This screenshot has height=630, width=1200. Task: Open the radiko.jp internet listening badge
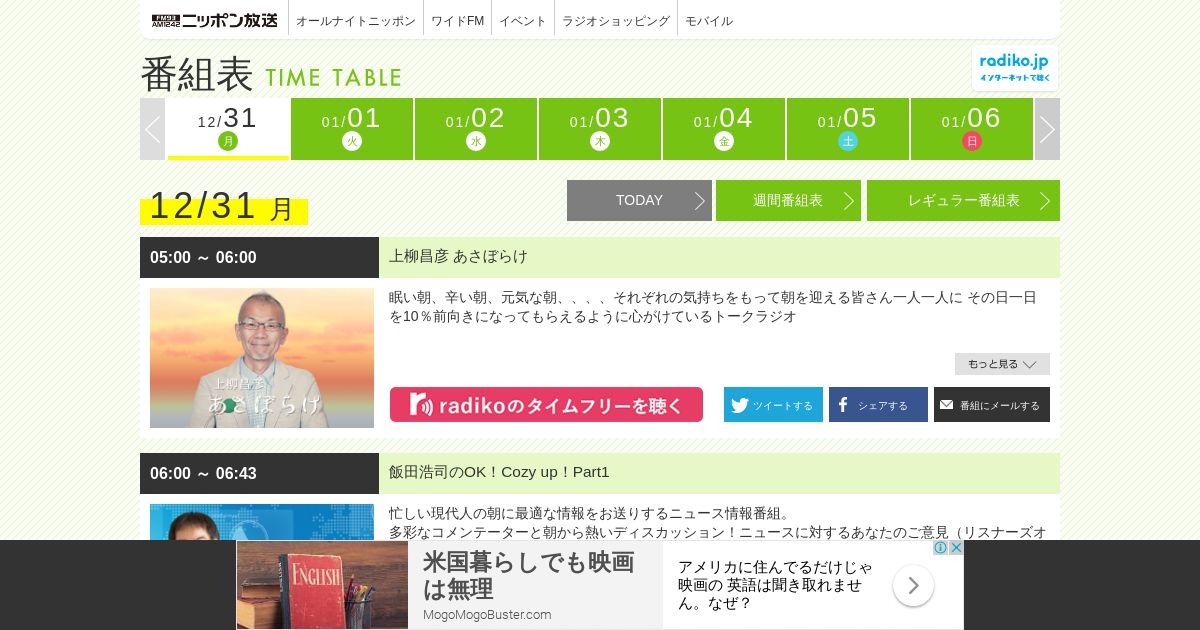point(1015,68)
